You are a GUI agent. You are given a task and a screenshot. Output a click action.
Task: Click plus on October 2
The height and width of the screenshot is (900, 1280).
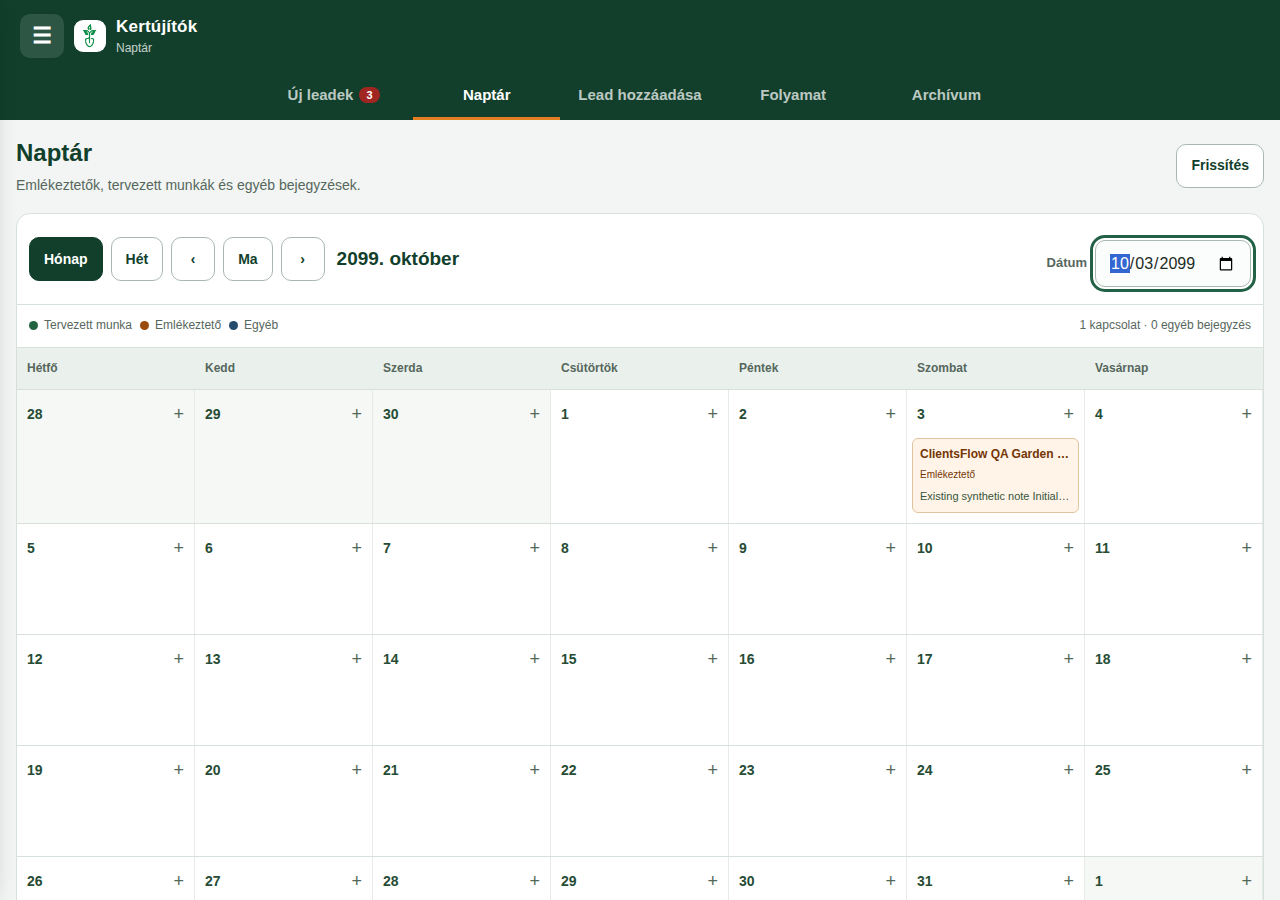click(891, 413)
